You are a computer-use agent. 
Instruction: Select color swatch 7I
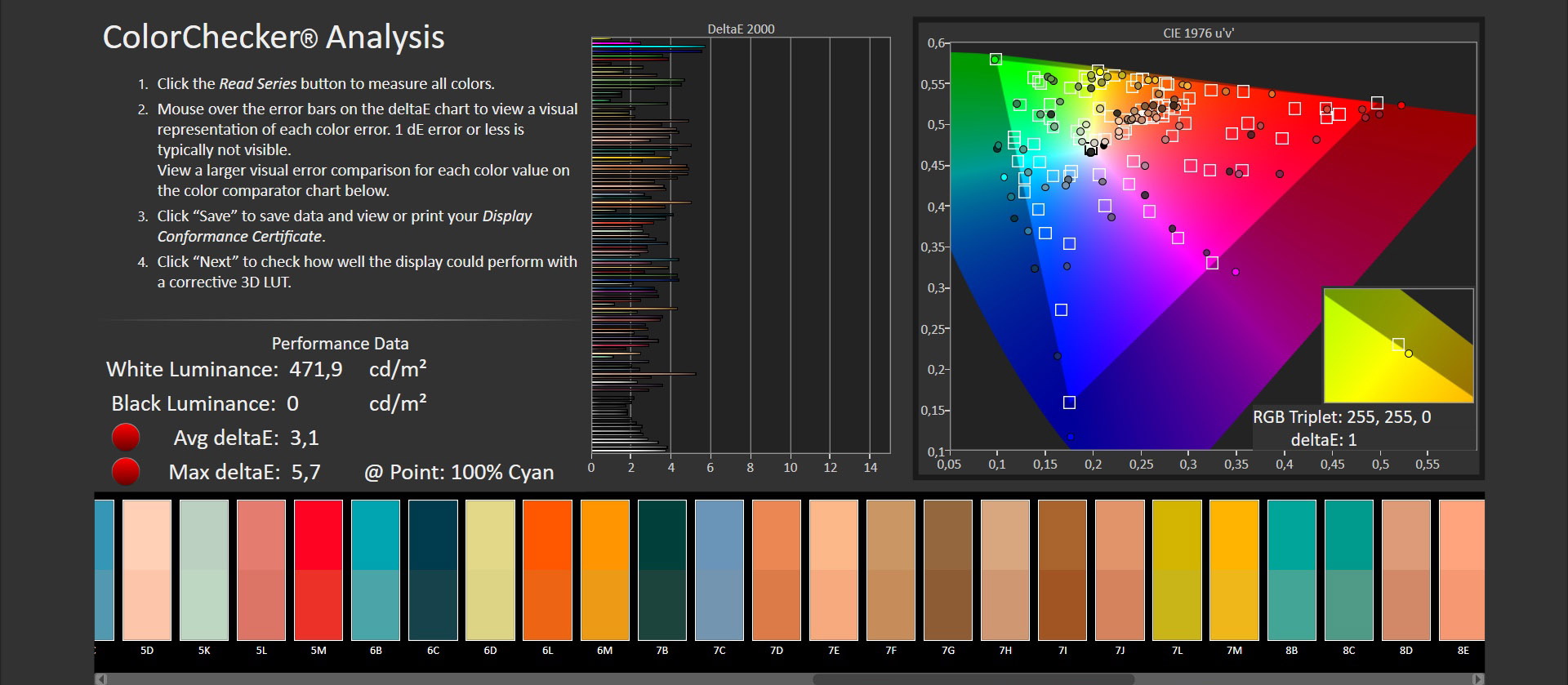tap(1062, 570)
